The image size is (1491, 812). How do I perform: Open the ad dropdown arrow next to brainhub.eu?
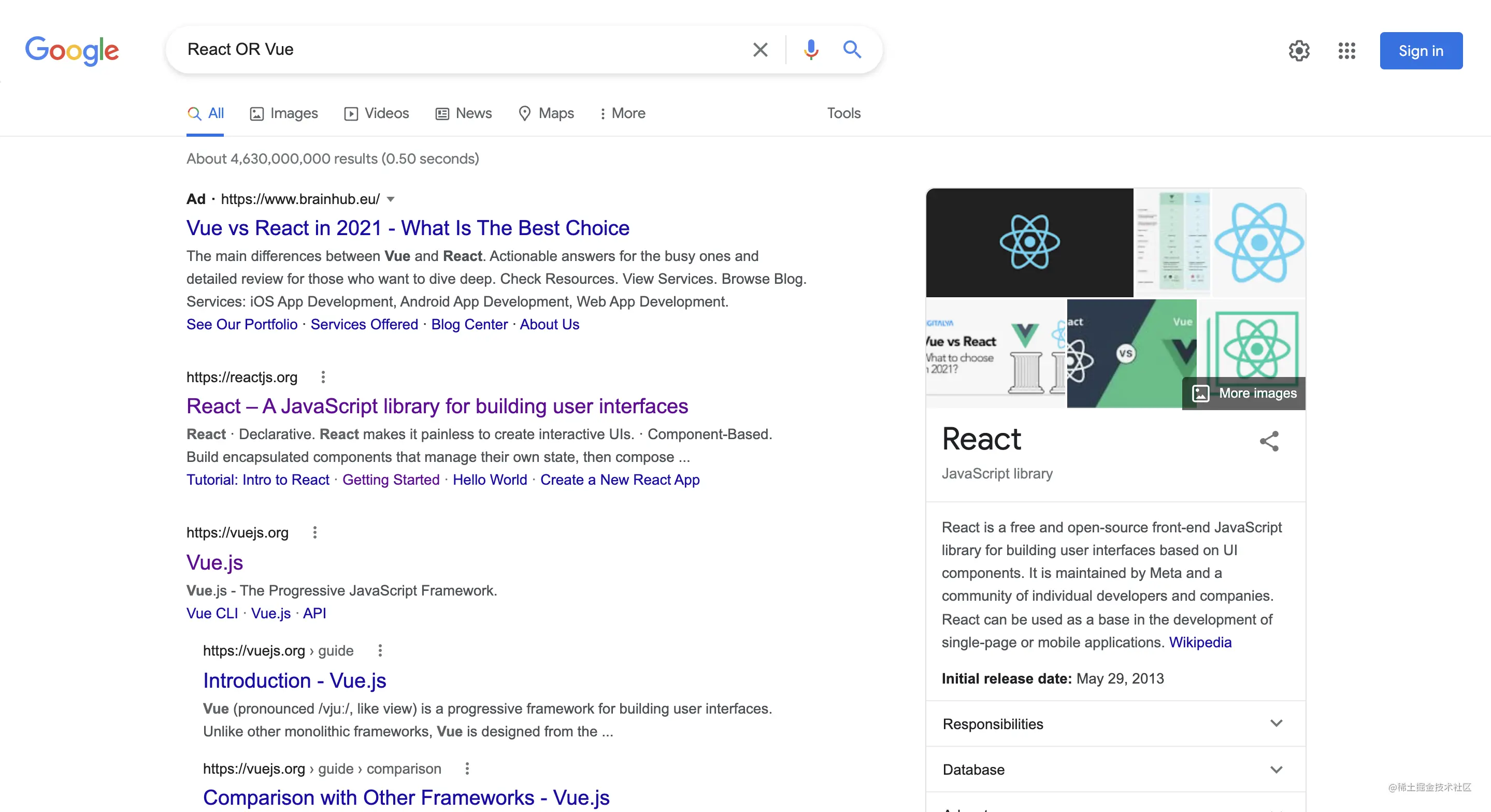391,200
